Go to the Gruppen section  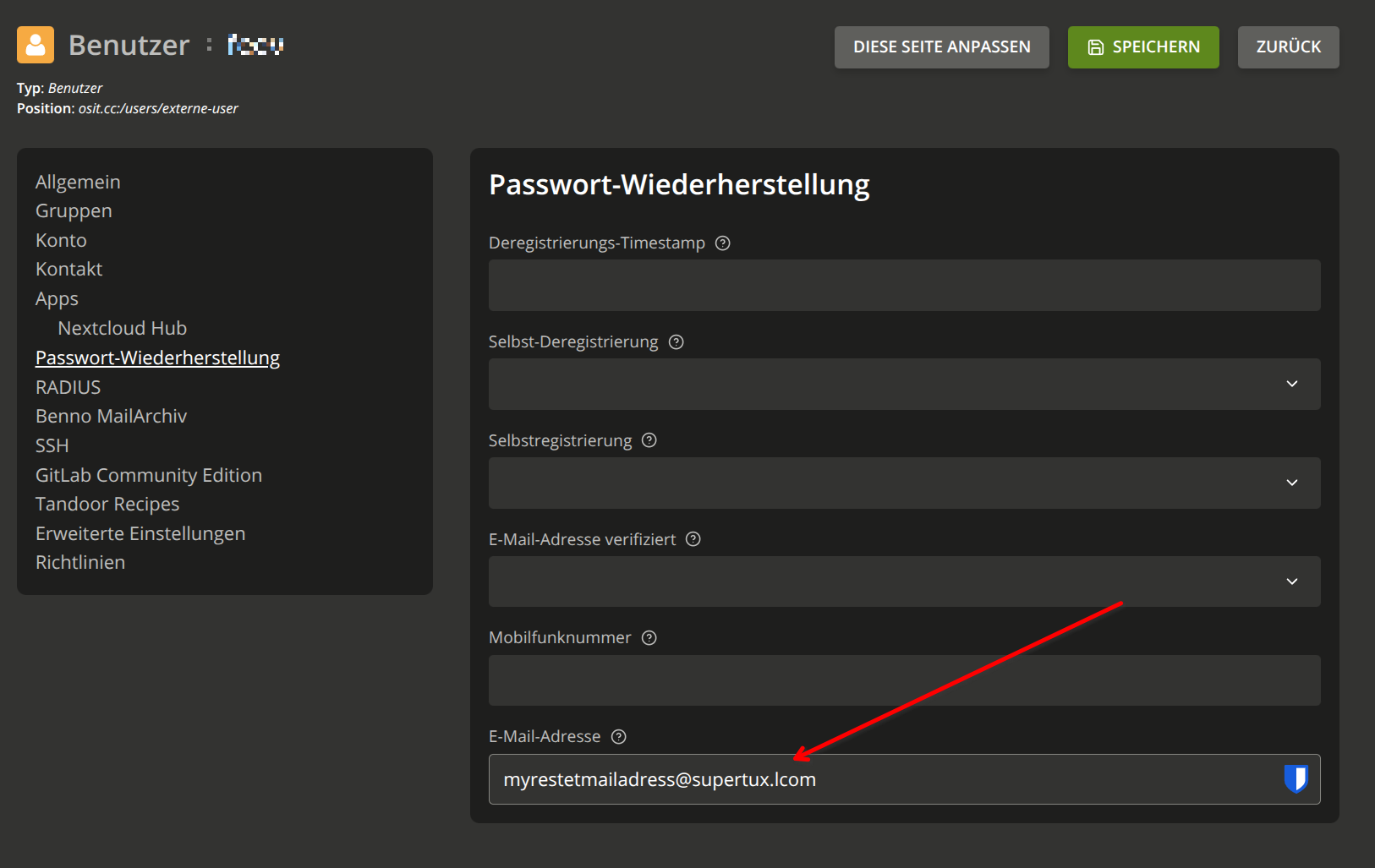pyautogui.click(x=74, y=211)
